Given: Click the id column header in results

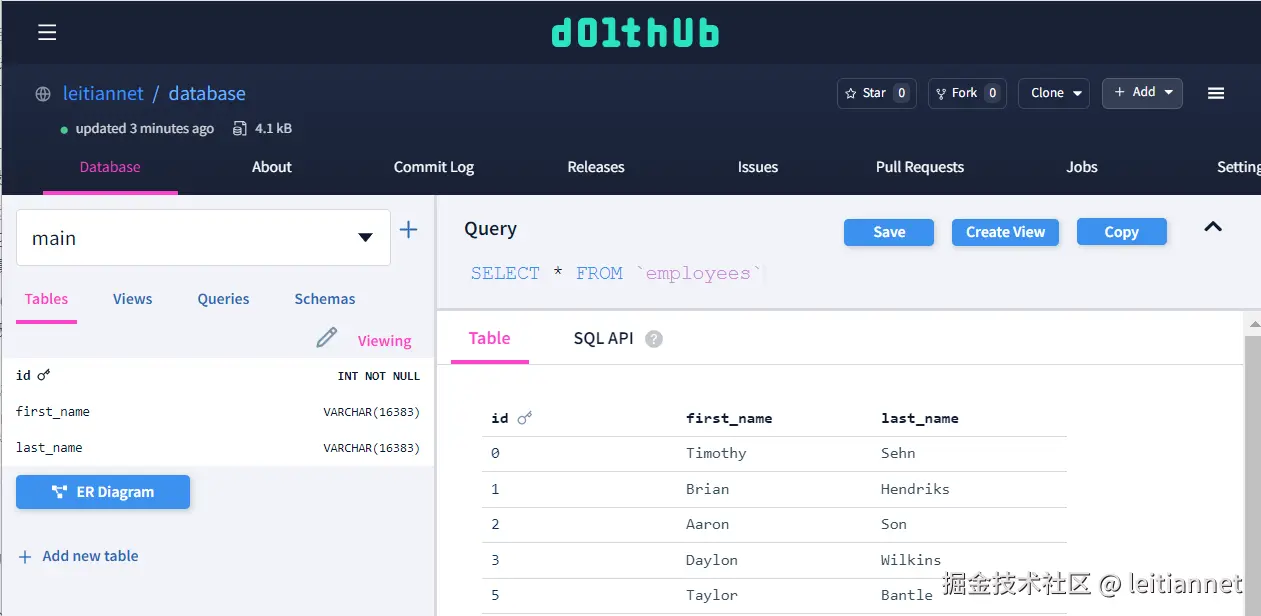Looking at the screenshot, I should point(500,418).
